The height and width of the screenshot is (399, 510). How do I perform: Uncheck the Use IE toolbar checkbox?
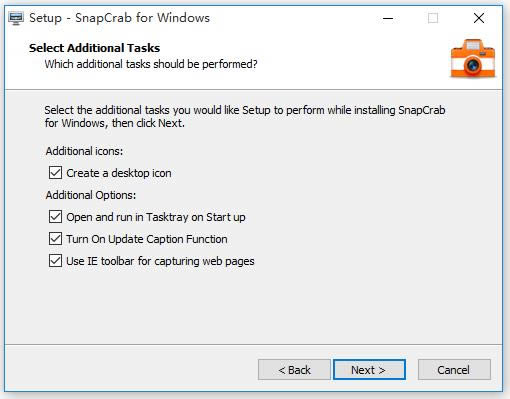point(55,261)
